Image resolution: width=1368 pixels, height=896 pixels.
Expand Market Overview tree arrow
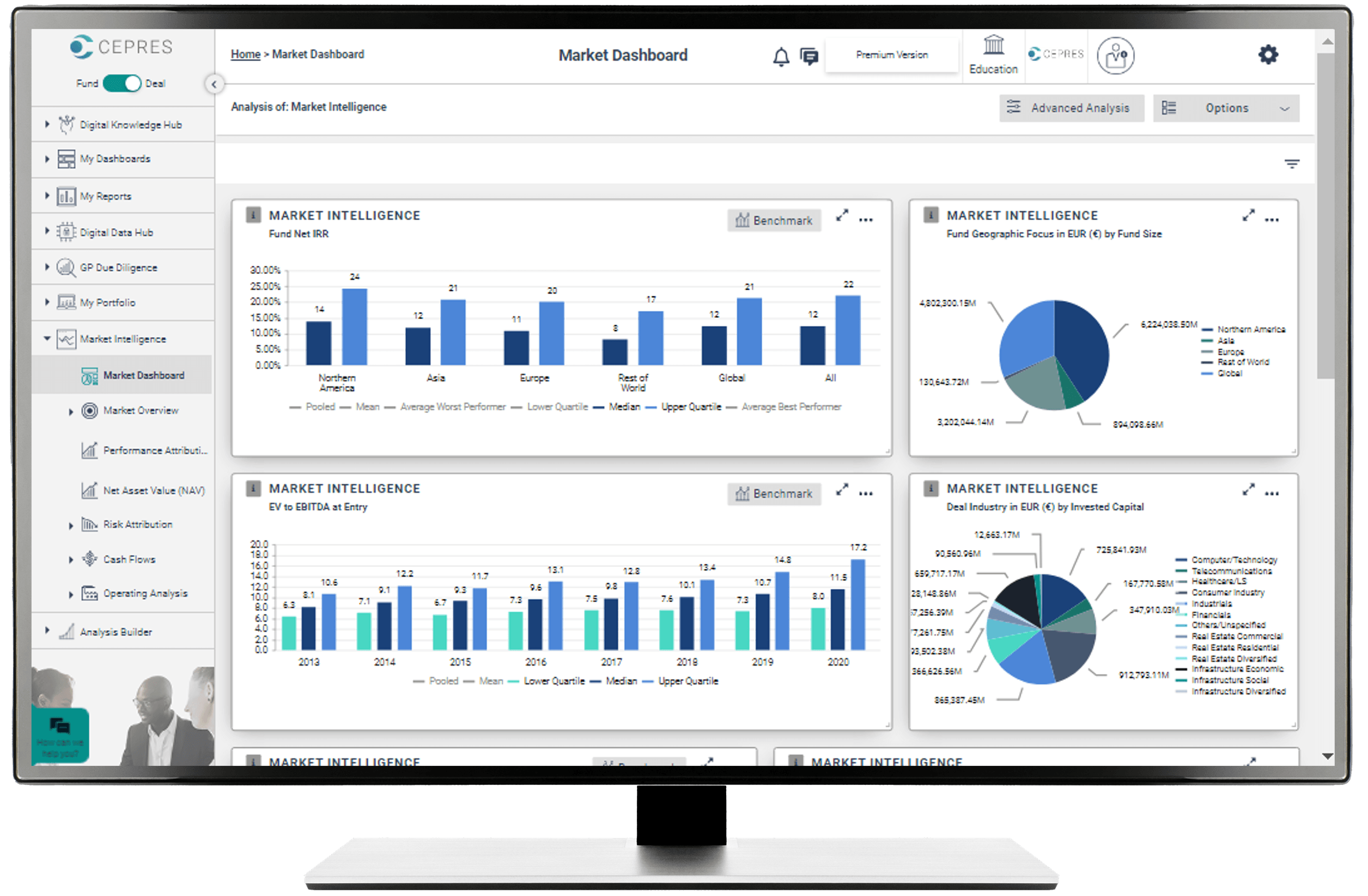71,411
